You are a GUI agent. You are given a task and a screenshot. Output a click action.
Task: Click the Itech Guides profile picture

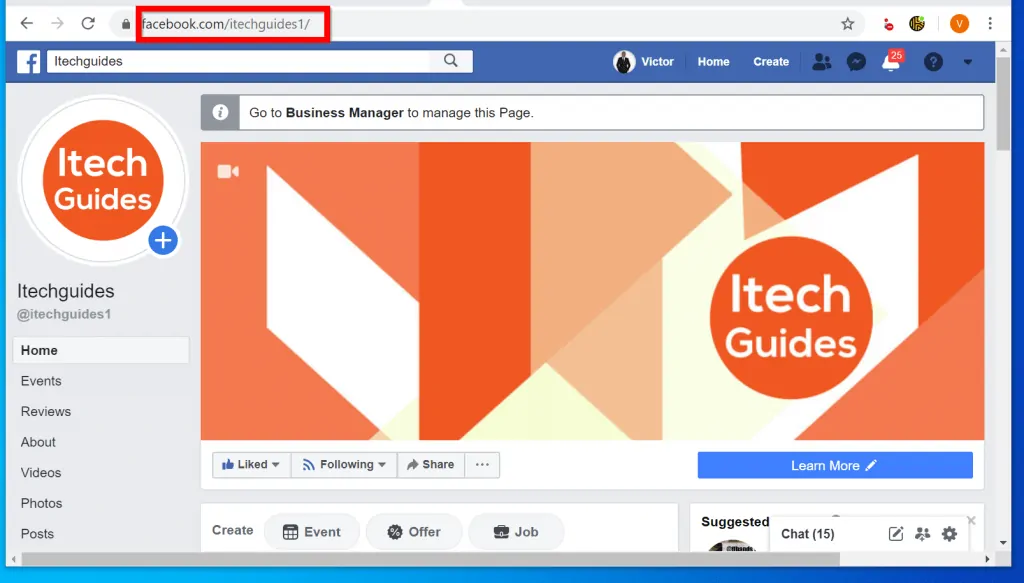(103, 180)
